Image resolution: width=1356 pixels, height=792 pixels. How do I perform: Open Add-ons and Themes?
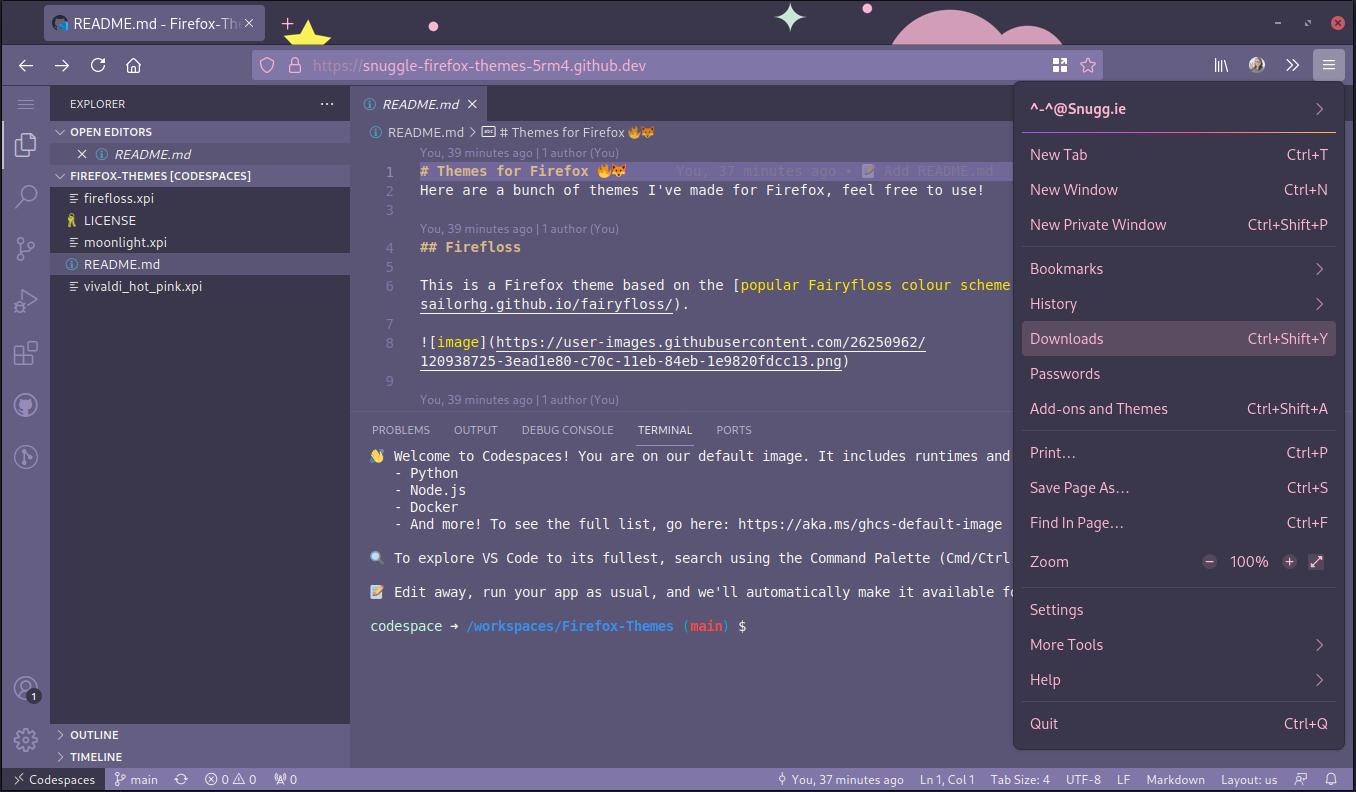pos(1179,409)
